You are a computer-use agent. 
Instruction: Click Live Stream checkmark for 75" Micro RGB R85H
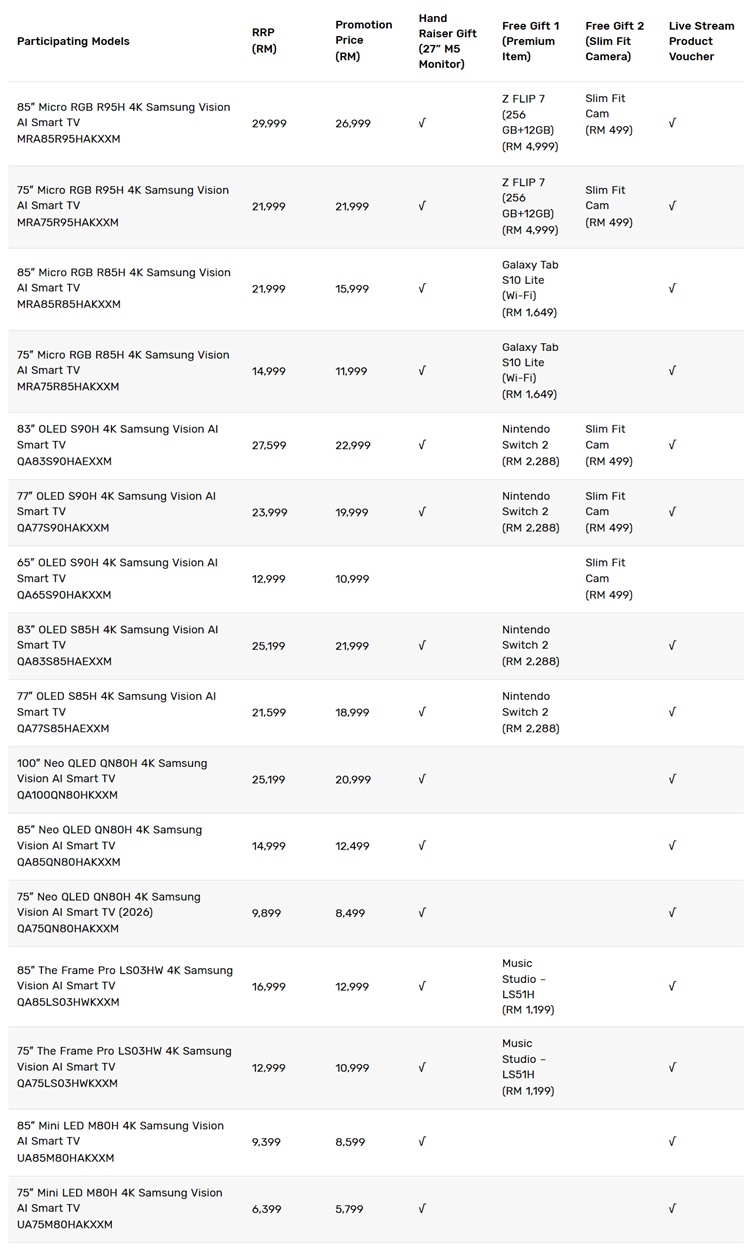tap(672, 371)
